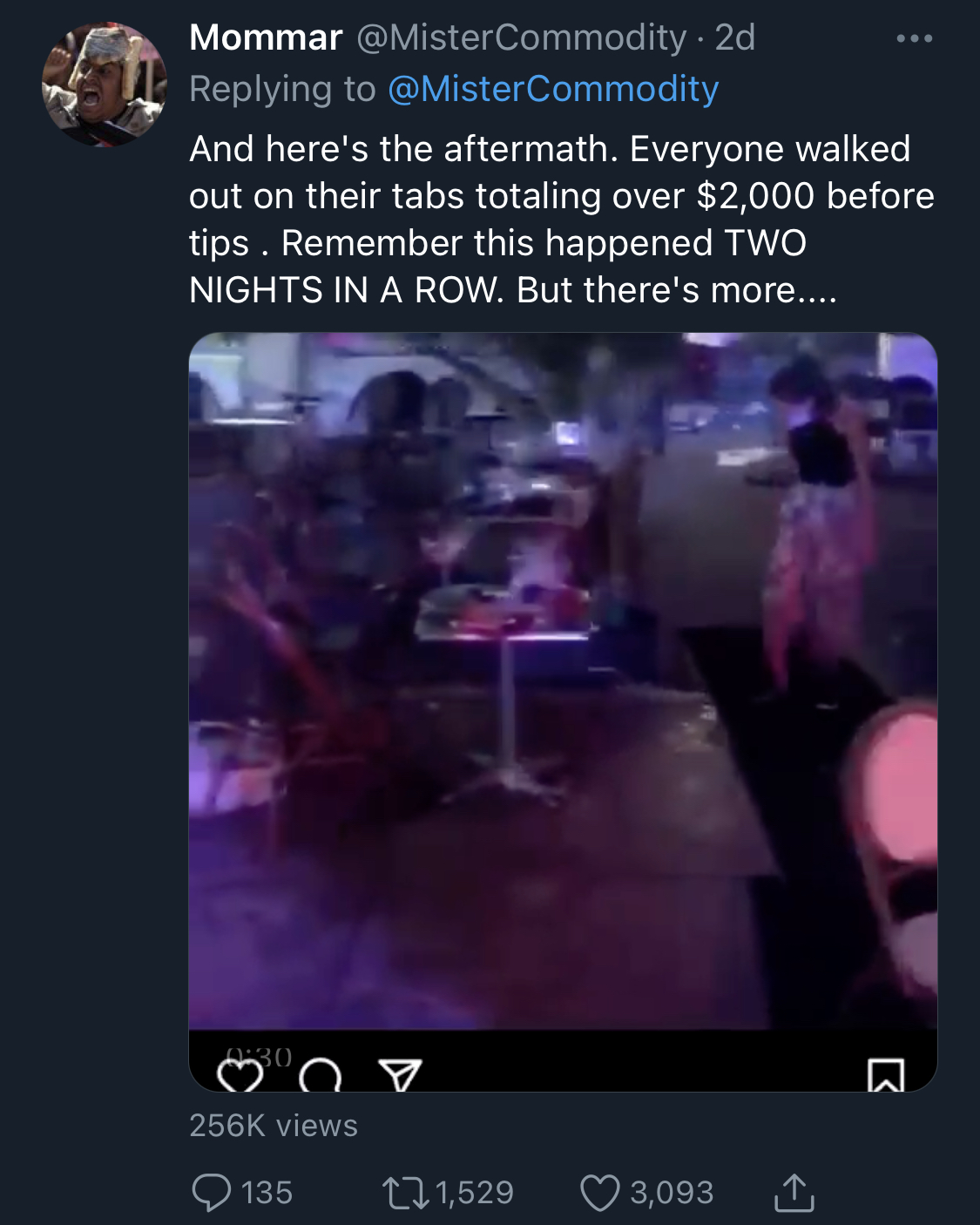Open the @MisterCommodity reply-to link
This screenshot has height=1225, width=980.
(x=553, y=89)
